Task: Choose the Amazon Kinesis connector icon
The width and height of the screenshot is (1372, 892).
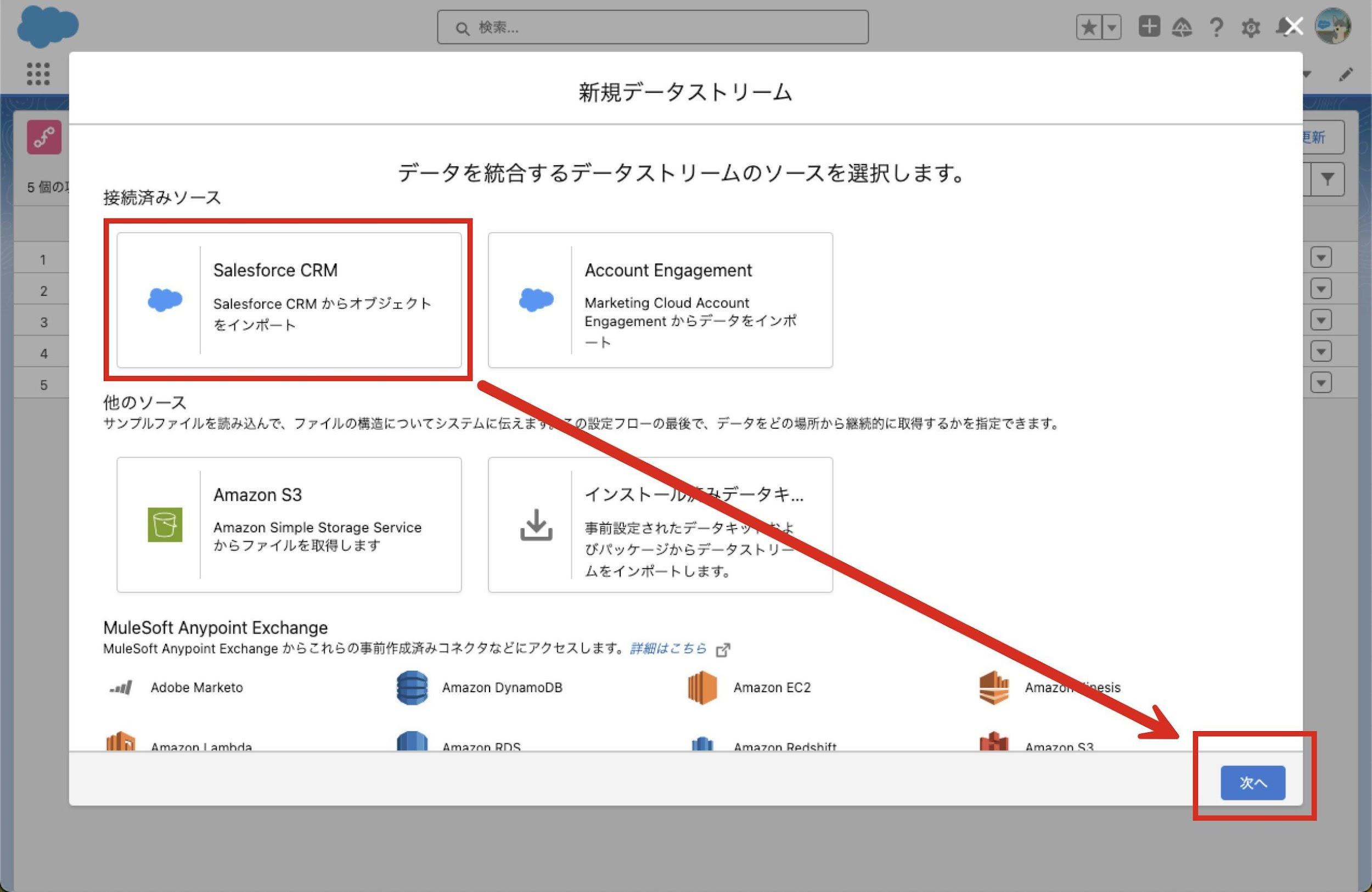Action: tap(994, 687)
